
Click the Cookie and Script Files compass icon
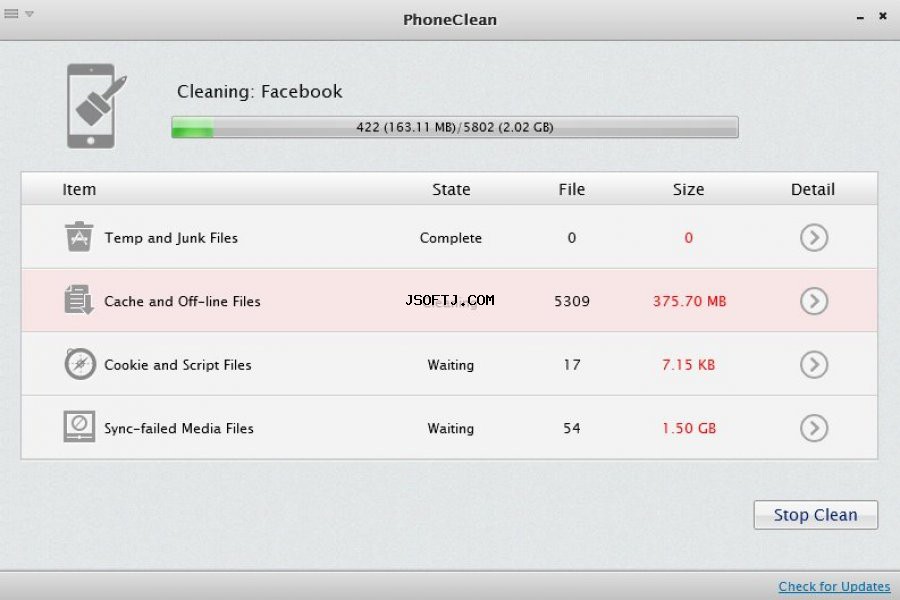pos(80,364)
